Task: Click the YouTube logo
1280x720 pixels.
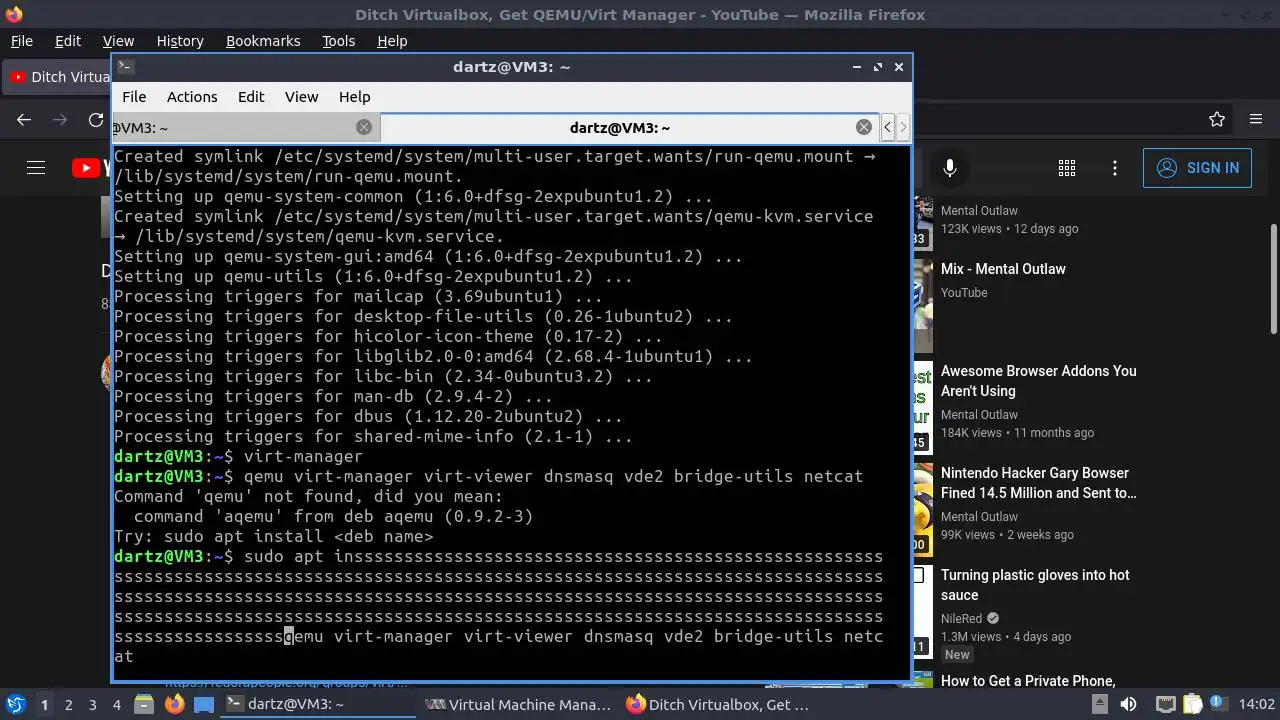Action: coord(91,168)
